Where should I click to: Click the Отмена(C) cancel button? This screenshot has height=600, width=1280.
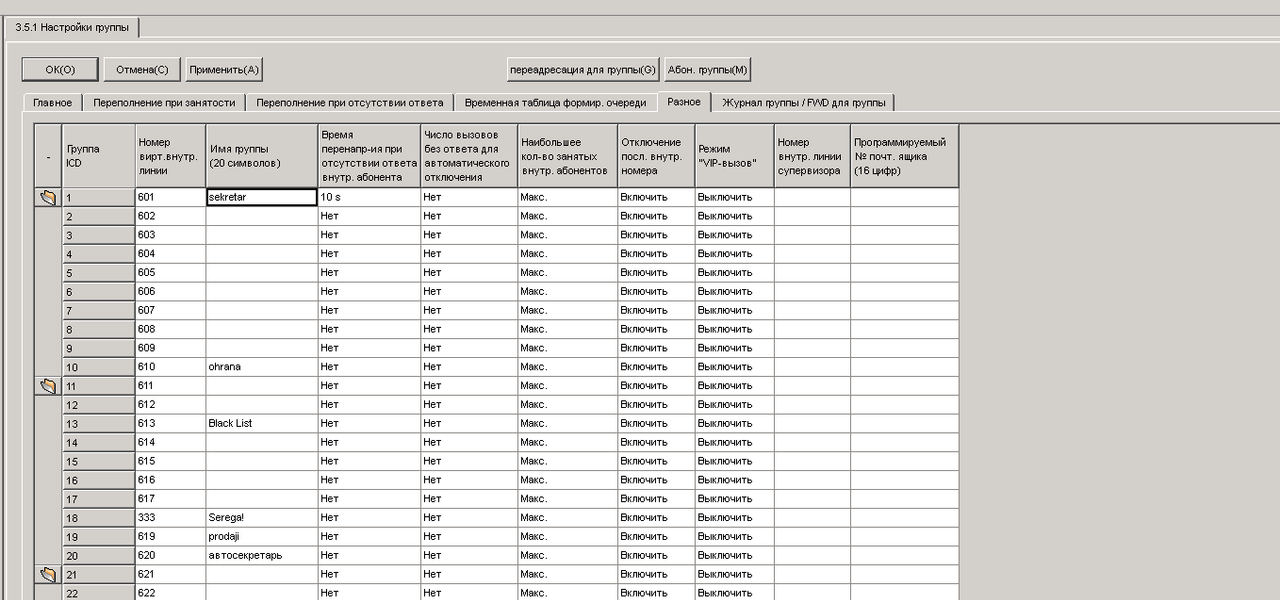point(142,69)
